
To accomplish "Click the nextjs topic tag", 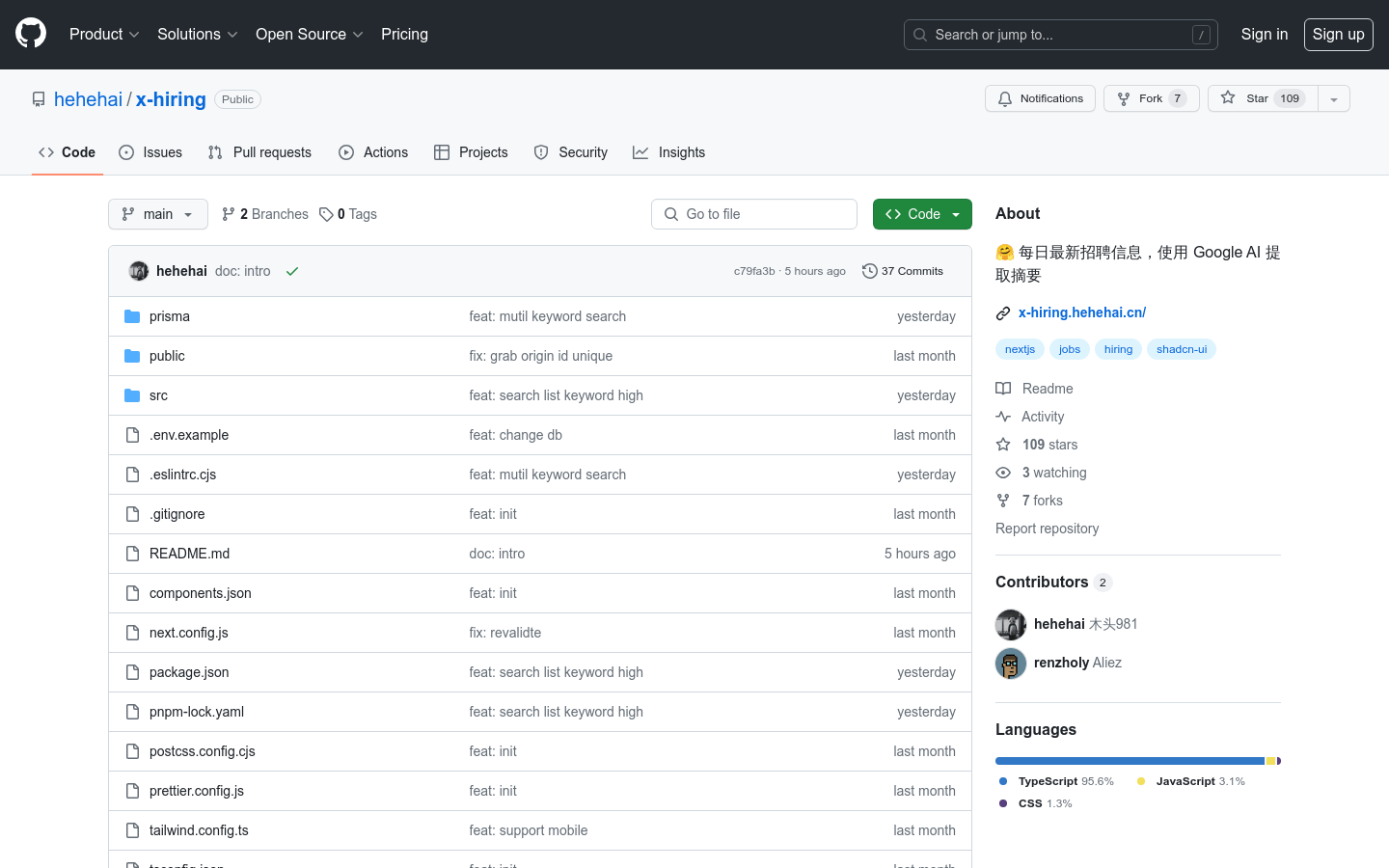I will click(1020, 349).
